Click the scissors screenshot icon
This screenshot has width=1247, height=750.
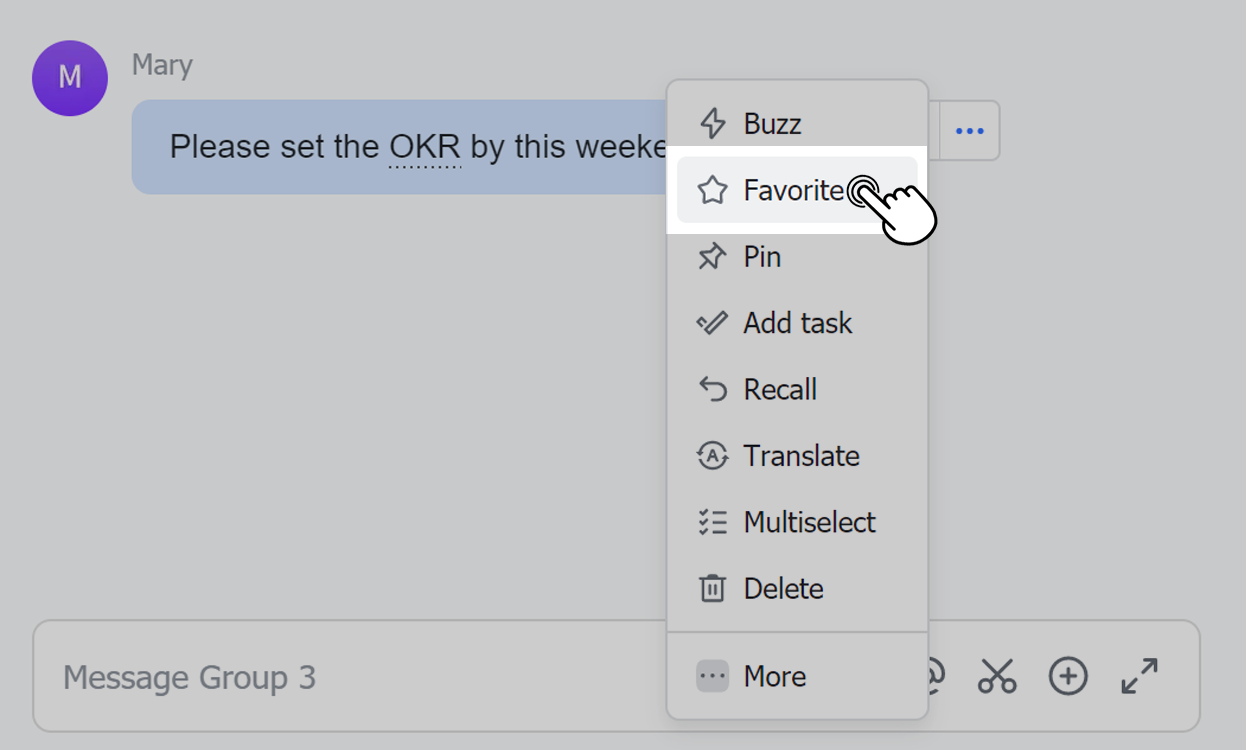997,677
